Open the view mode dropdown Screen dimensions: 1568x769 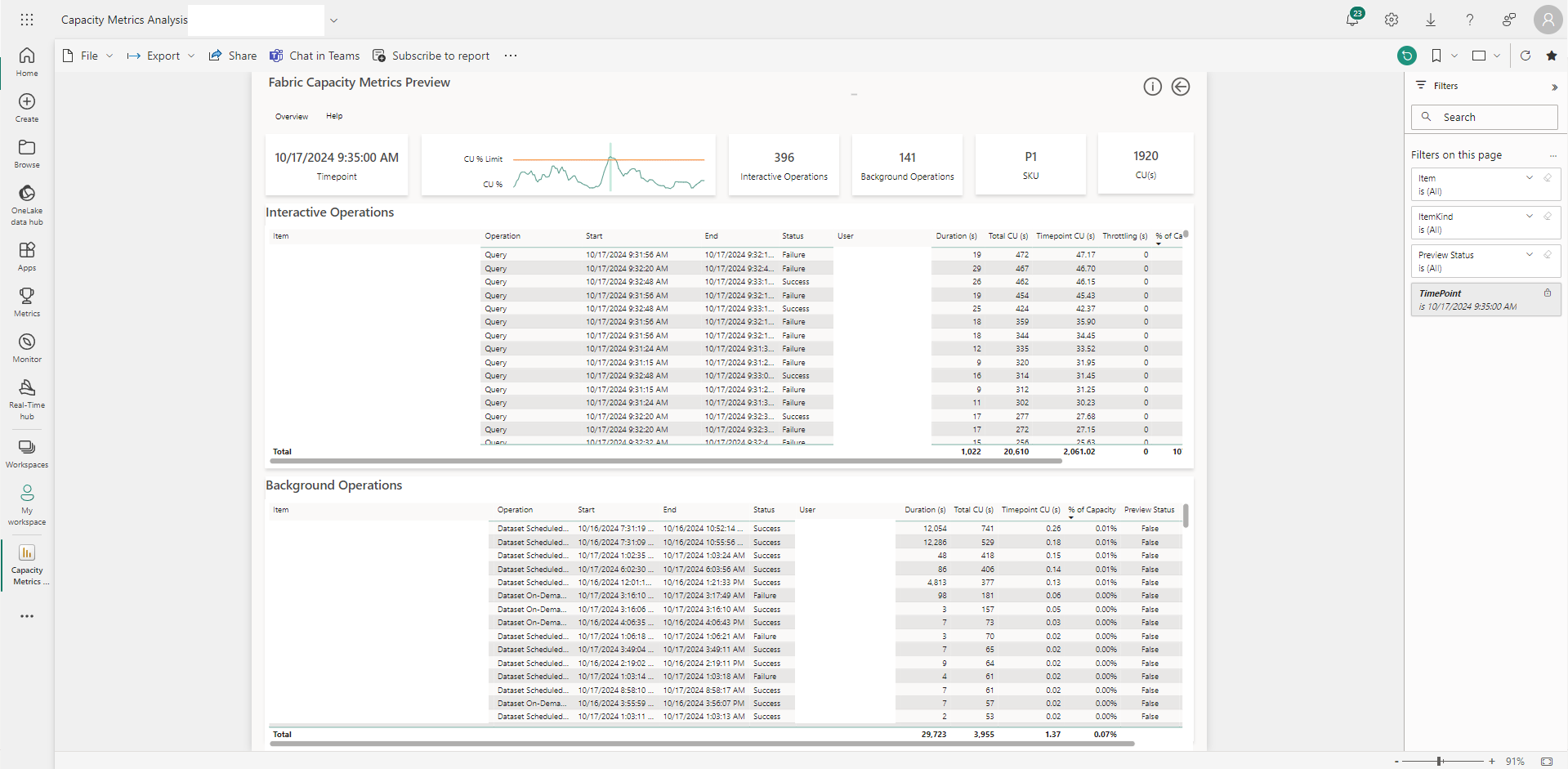coord(1485,56)
